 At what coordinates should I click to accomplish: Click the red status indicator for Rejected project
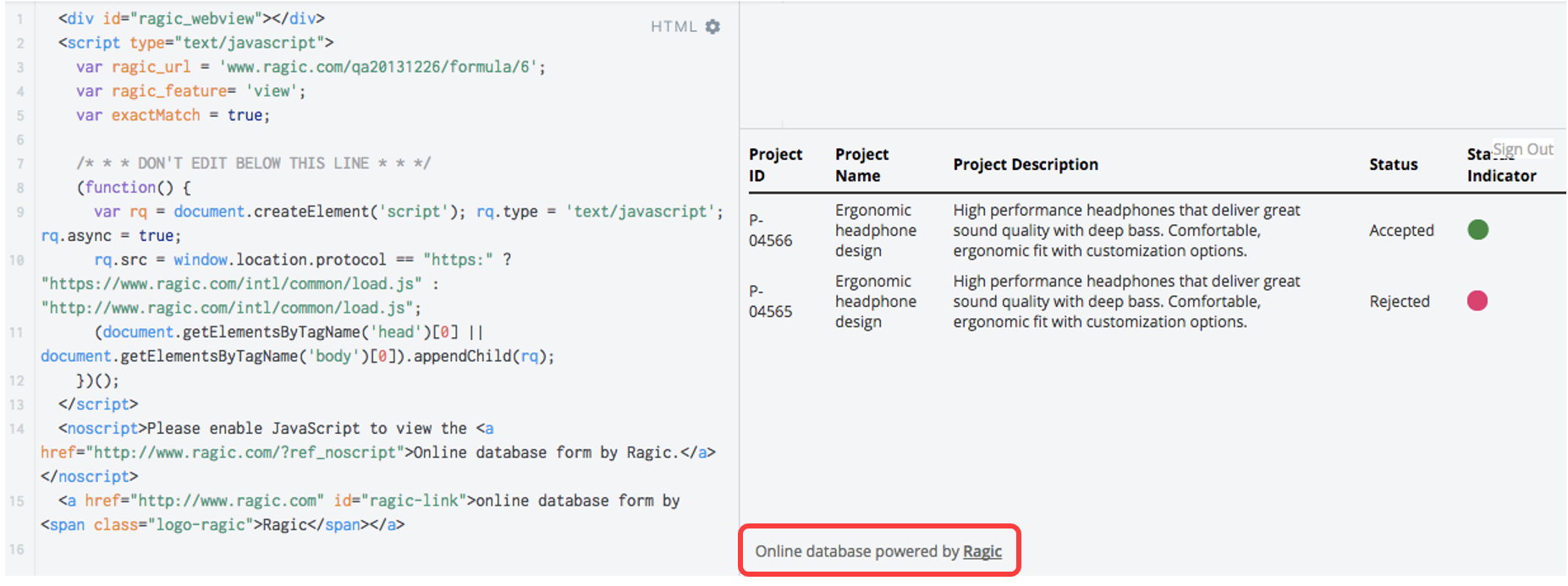1477,301
